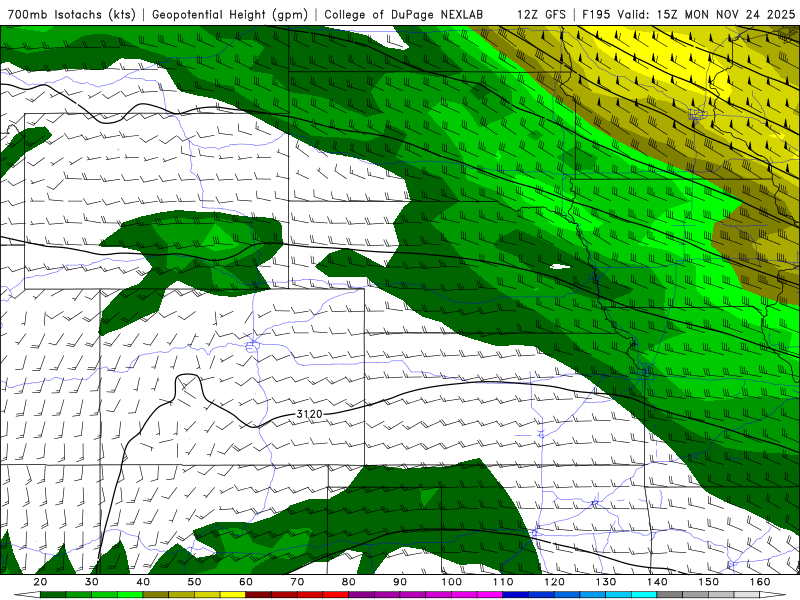Click the right arrow end of the color bar
Image resolution: width=800 pixels, height=600 pixels.
point(772,594)
